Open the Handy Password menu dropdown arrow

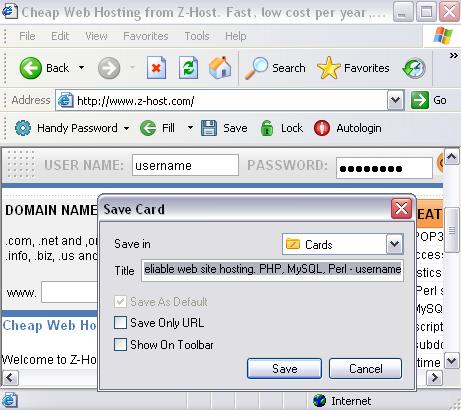click(126, 128)
